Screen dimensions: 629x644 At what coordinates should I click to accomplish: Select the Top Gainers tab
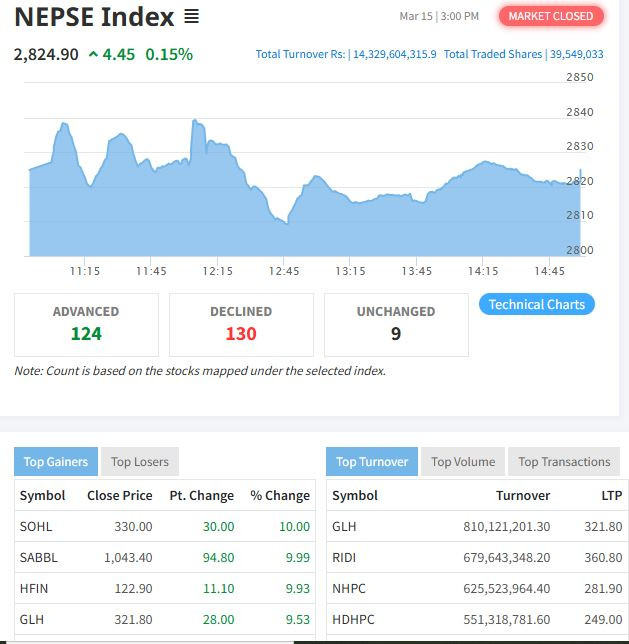(56, 461)
